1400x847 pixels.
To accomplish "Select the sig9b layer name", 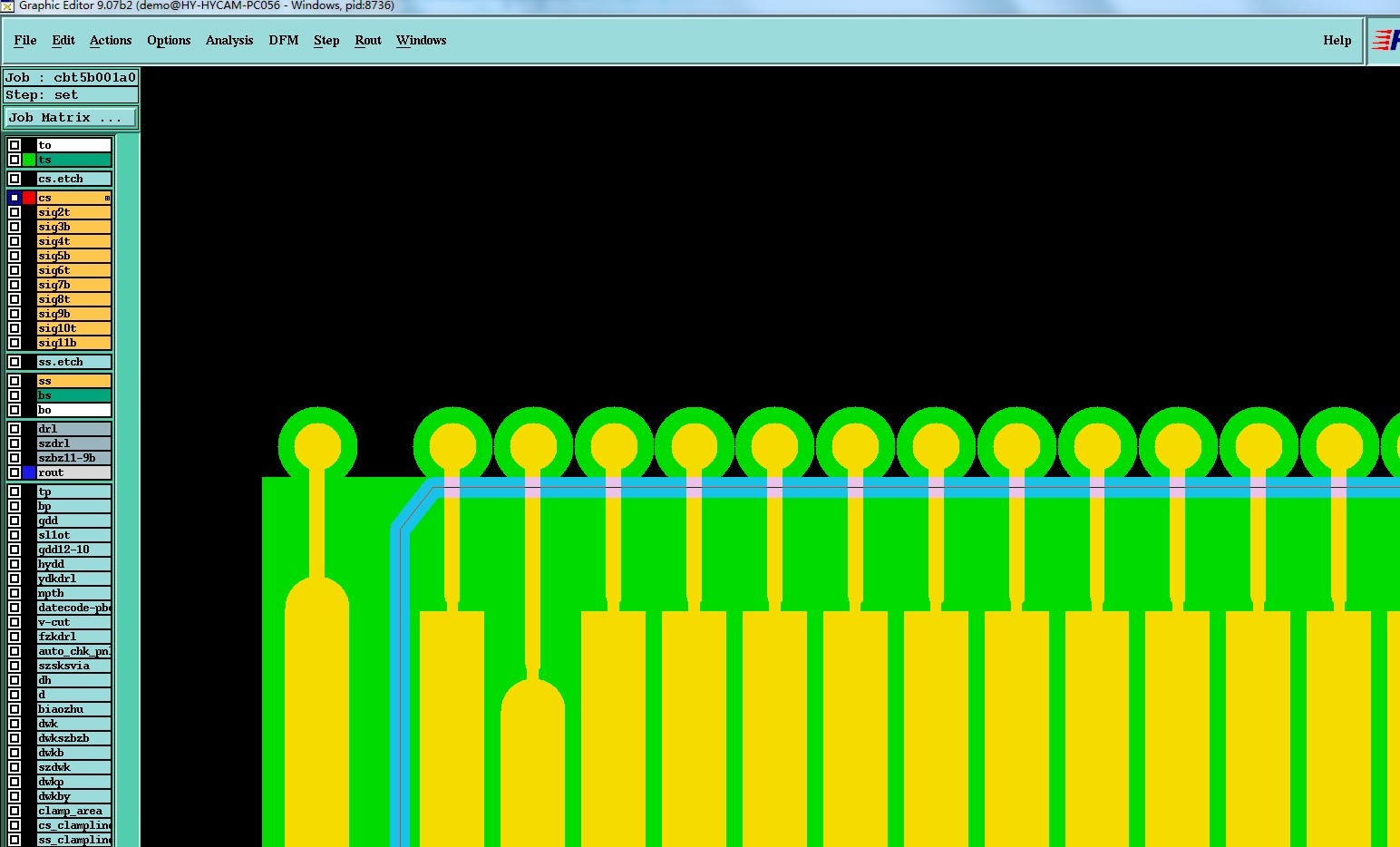I will click(74, 314).
